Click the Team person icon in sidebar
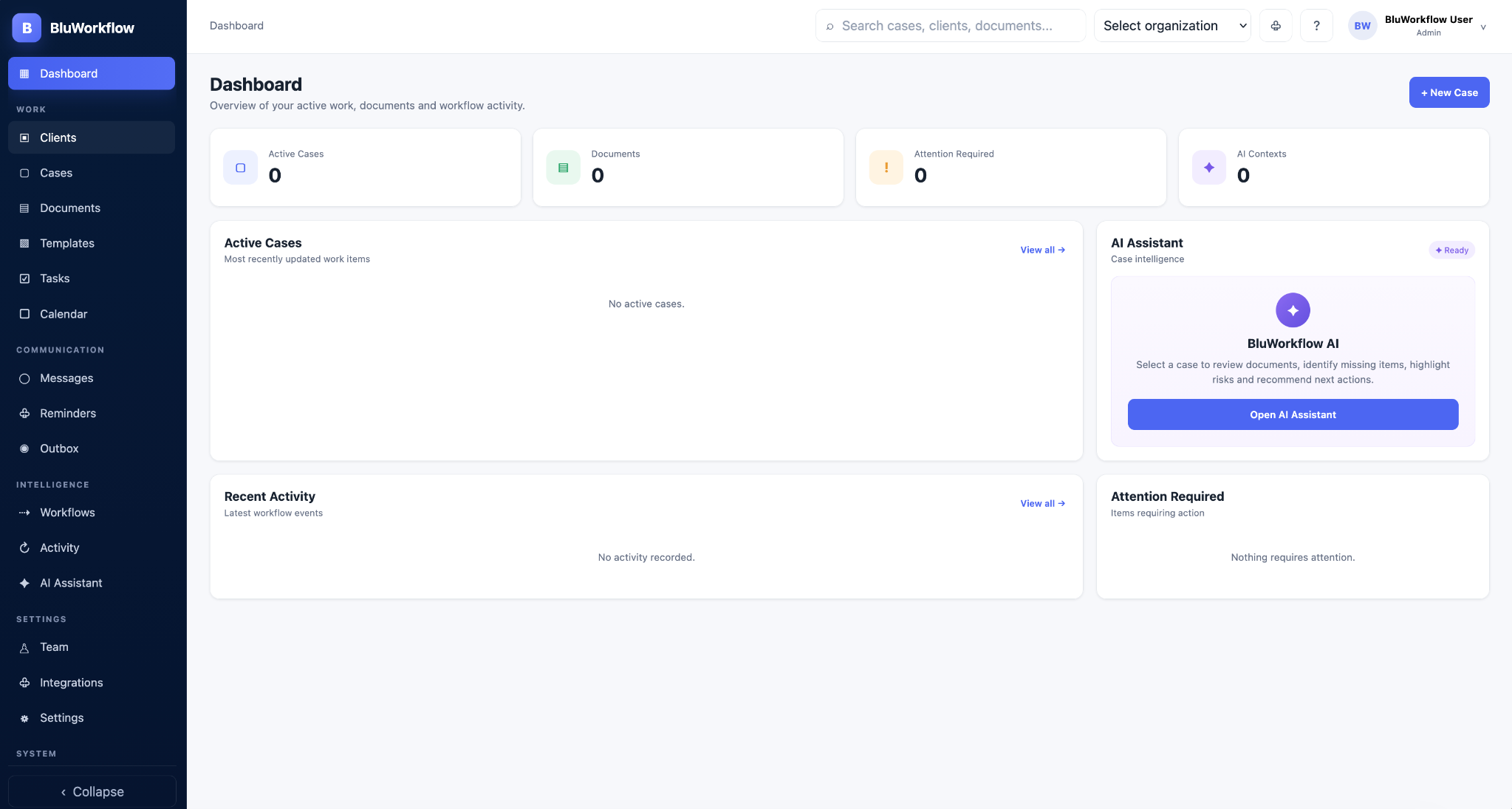This screenshot has height=809, width=1512. (x=24, y=648)
